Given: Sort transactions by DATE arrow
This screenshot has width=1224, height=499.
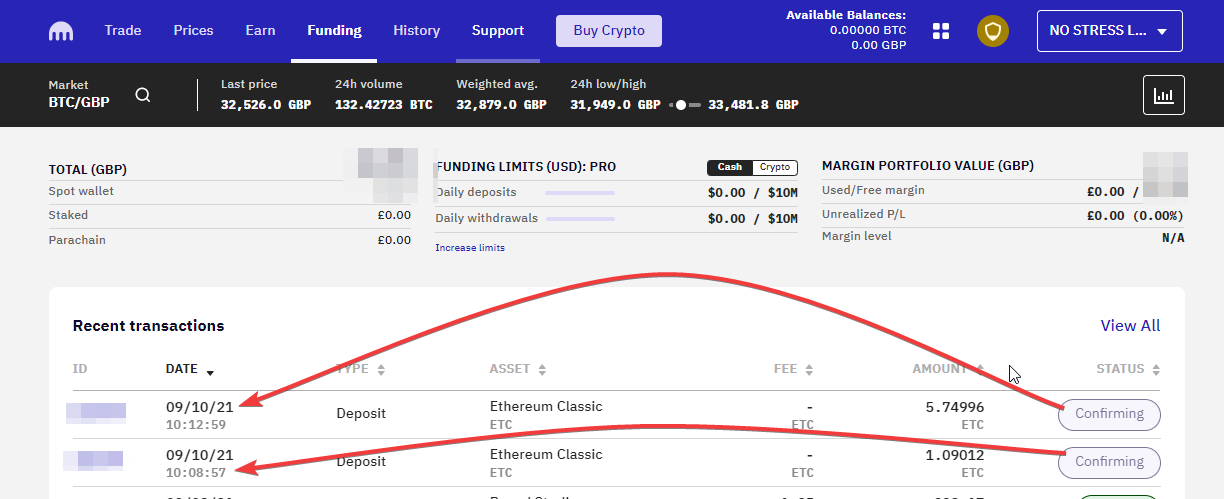Looking at the screenshot, I should [x=210, y=373].
